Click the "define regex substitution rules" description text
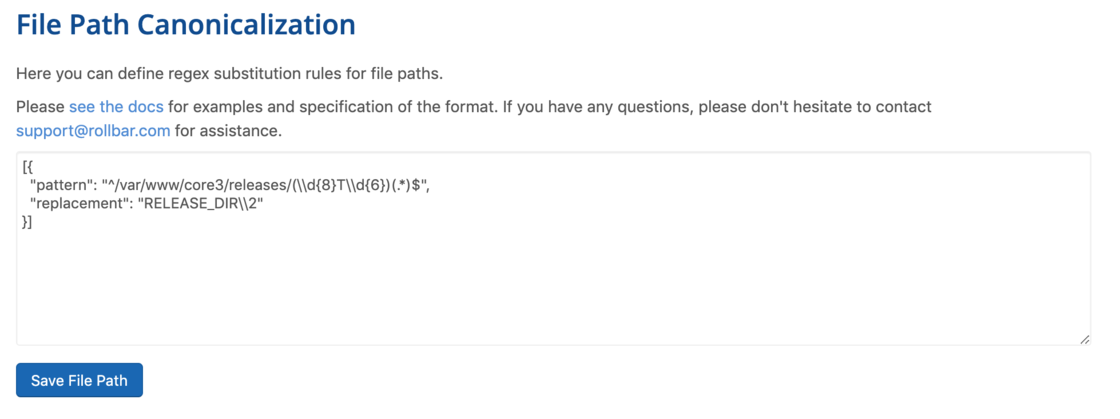Image resolution: width=1120 pixels, height=419 pixels. click(228, 73)
